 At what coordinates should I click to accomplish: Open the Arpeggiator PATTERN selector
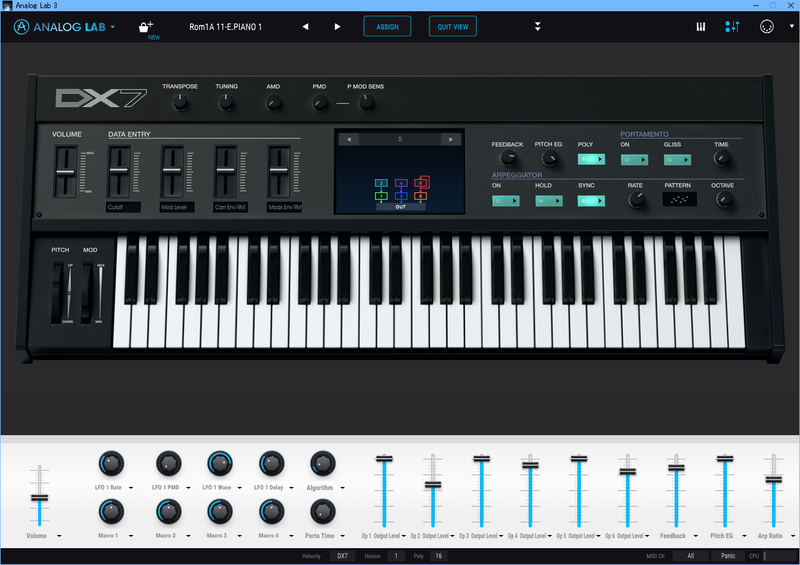coord(680,200)
